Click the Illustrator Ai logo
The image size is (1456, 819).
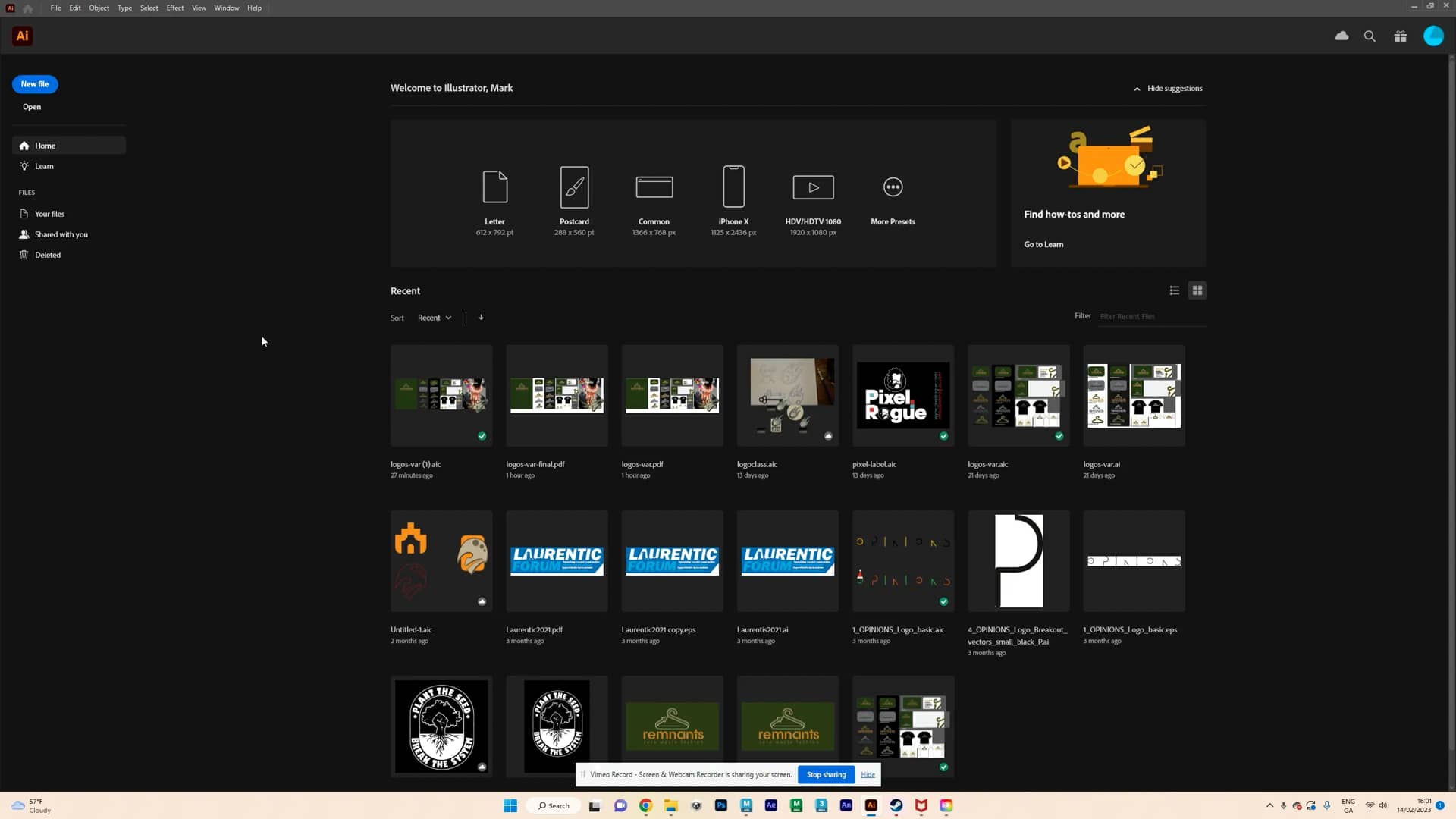[23, 36]
